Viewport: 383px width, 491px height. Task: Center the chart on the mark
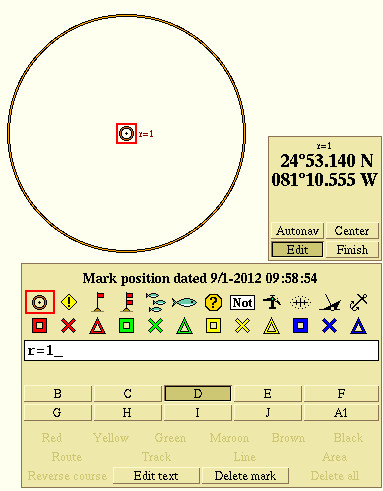[352, 230]
